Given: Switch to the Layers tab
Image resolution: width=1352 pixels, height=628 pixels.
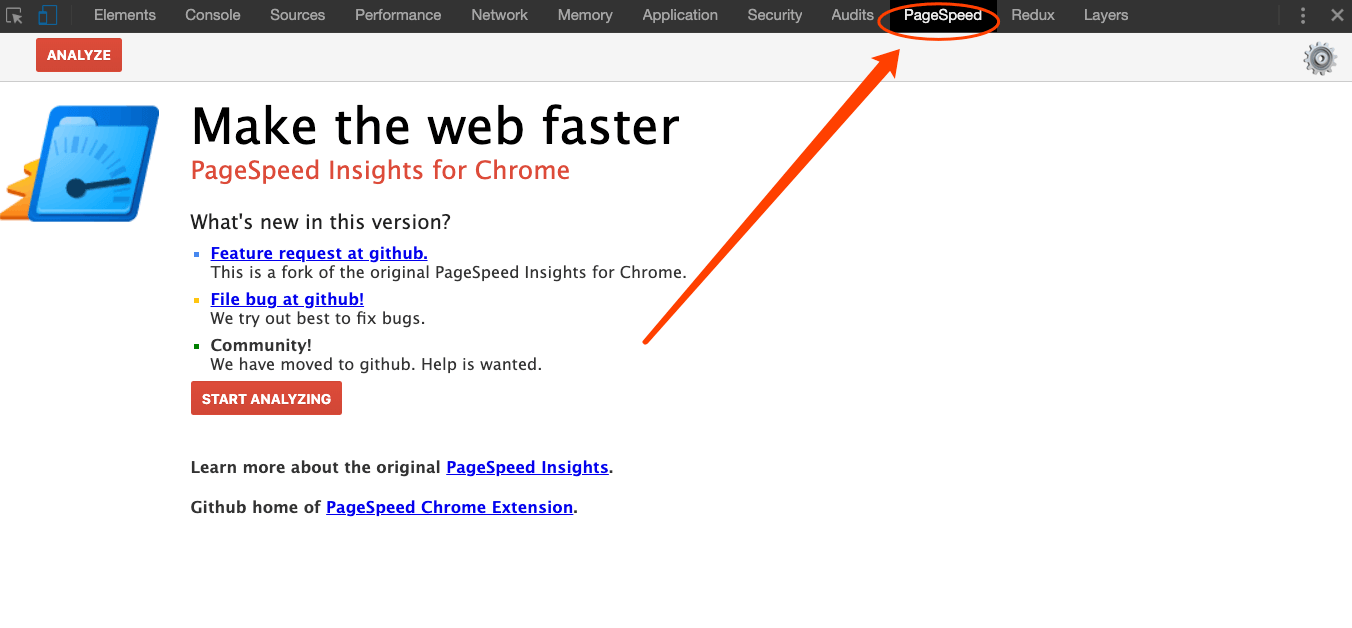Looking at the screenshot, I should [1106, 15].
